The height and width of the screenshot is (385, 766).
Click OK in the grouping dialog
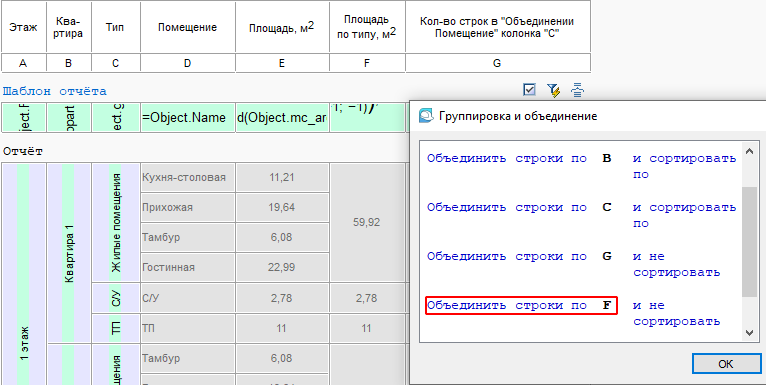725,364
